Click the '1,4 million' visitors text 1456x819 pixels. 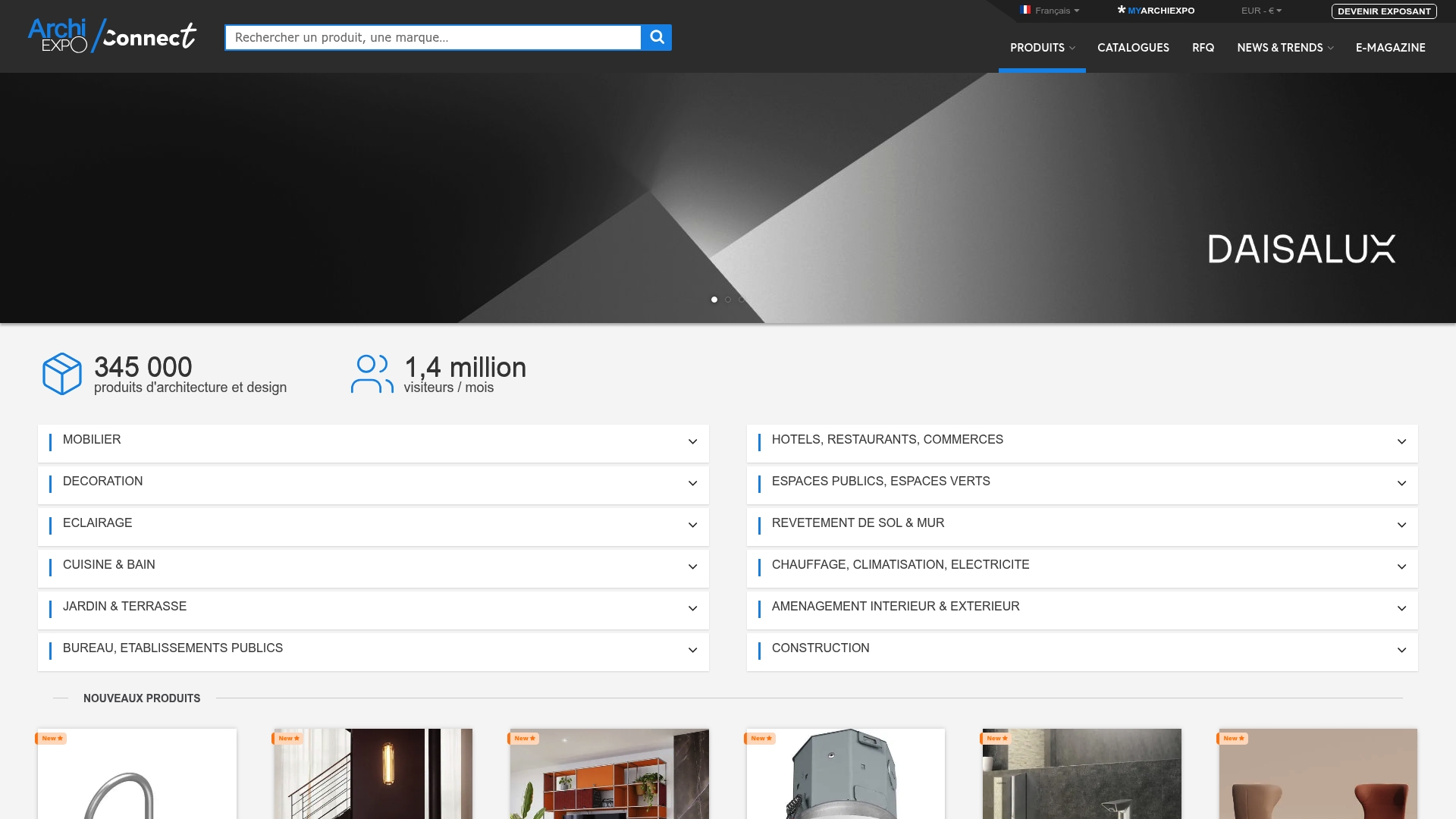click(465, 367)
